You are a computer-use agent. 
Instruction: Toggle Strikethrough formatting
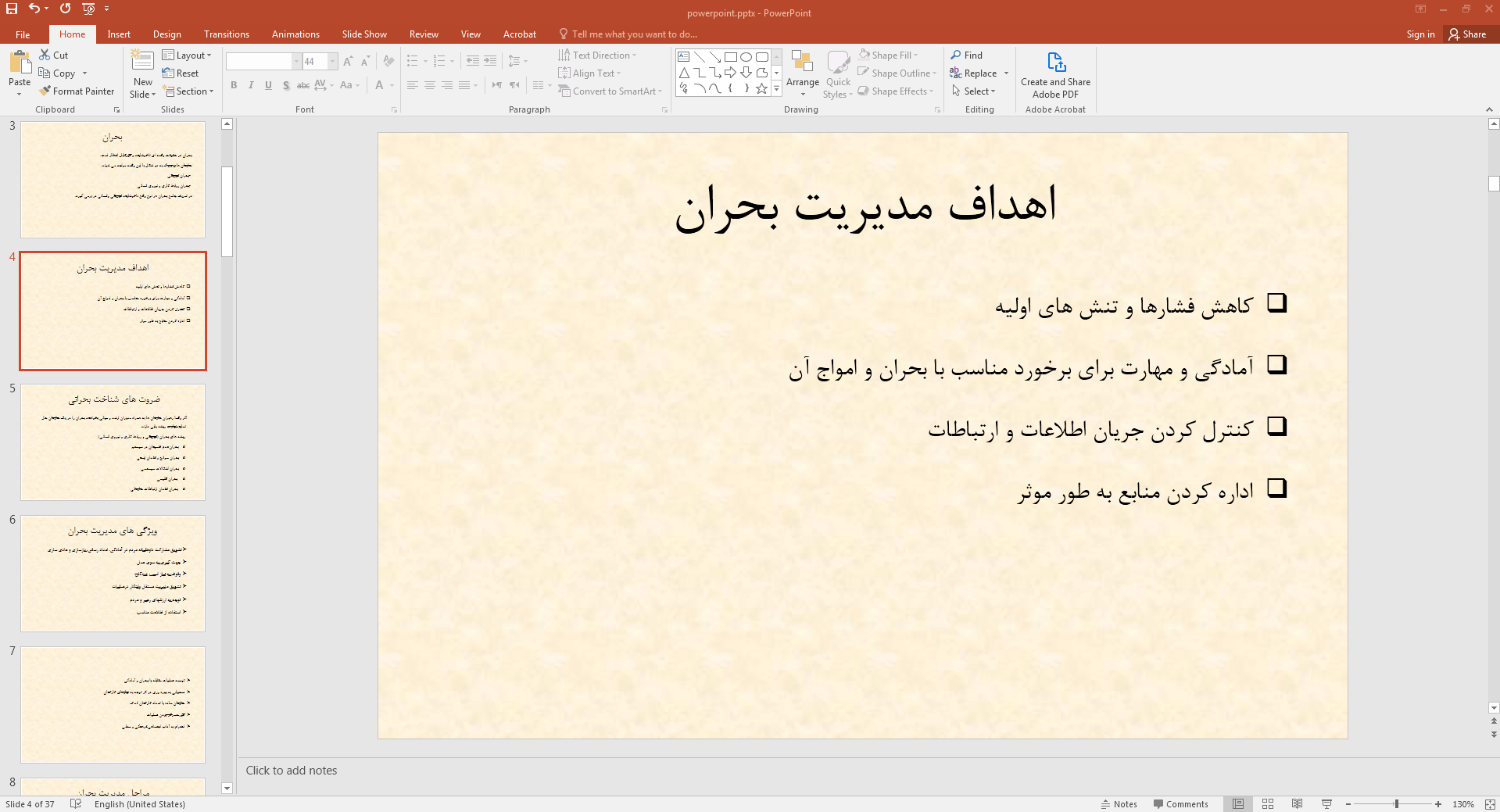click(x=303, y=85)
